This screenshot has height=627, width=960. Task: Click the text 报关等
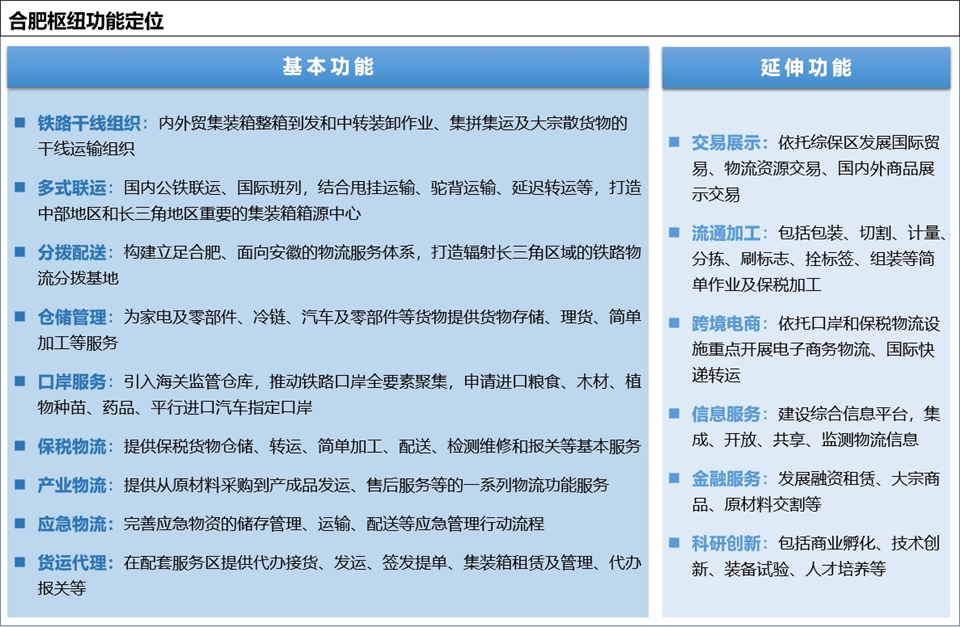click(x=61, y=588)
